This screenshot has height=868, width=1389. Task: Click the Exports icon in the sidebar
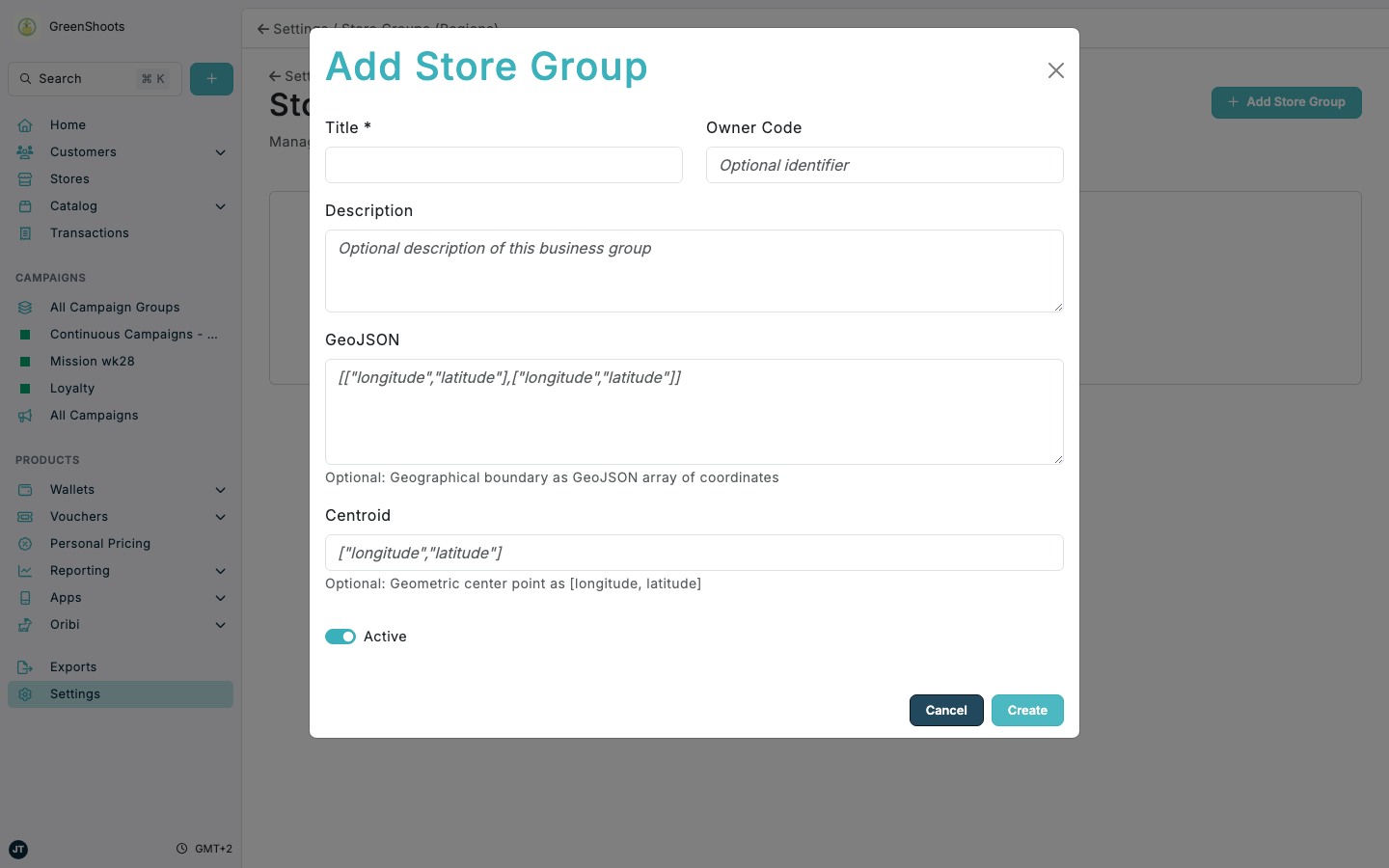[26, 666]
